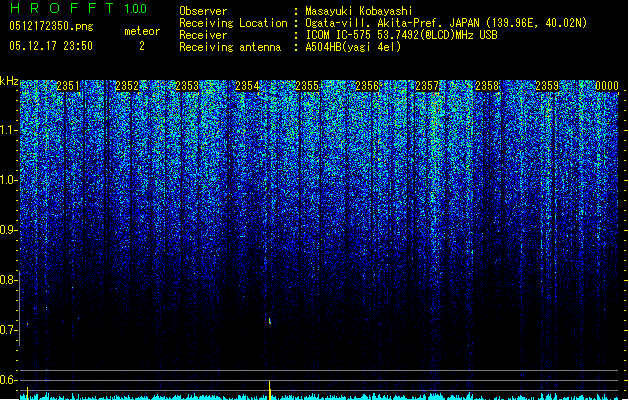Click the 0.8 kHz axis label
This screenshot has width=629, height=400.
pyautogui.click(x=8, y=280)
